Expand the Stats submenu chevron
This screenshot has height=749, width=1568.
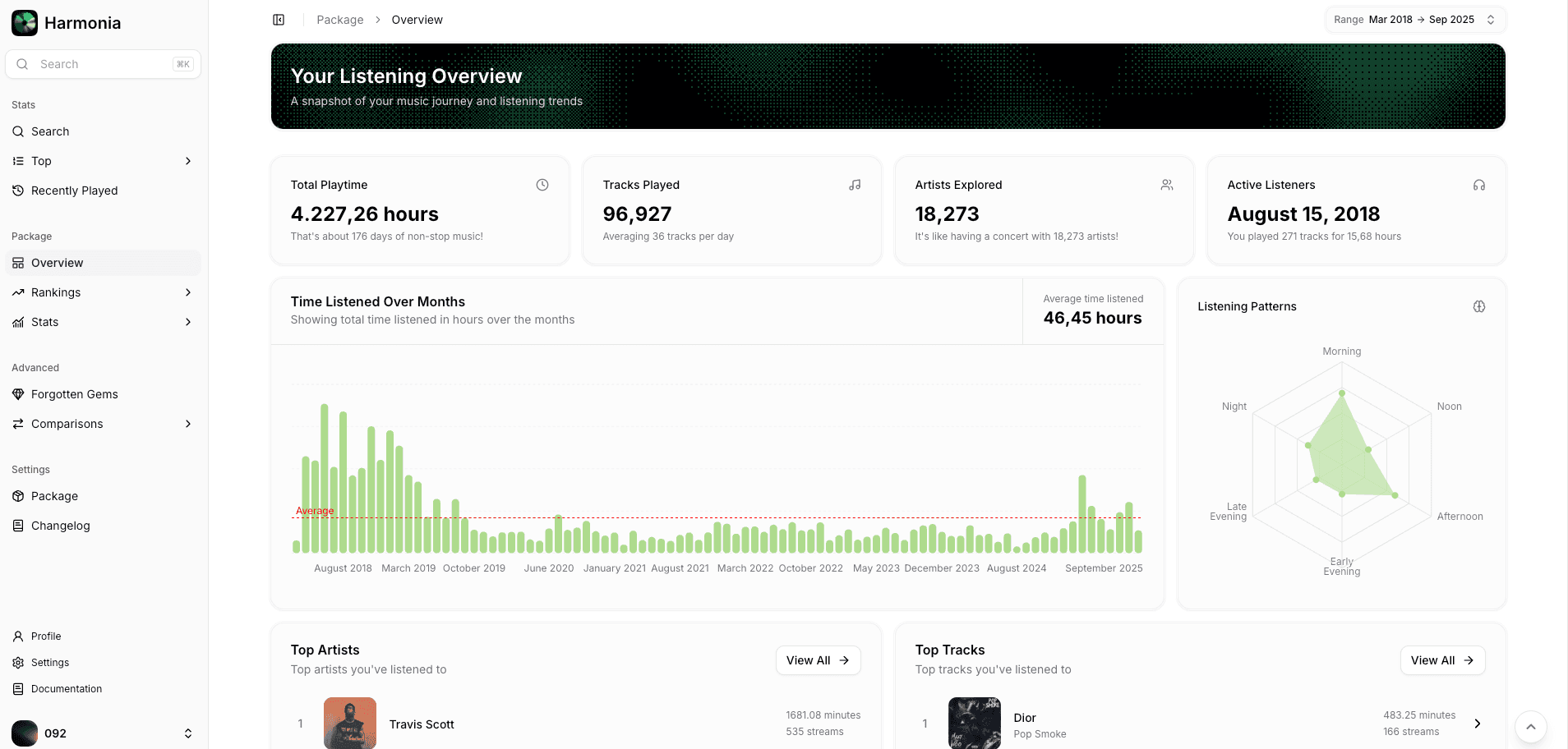[188, 322]
